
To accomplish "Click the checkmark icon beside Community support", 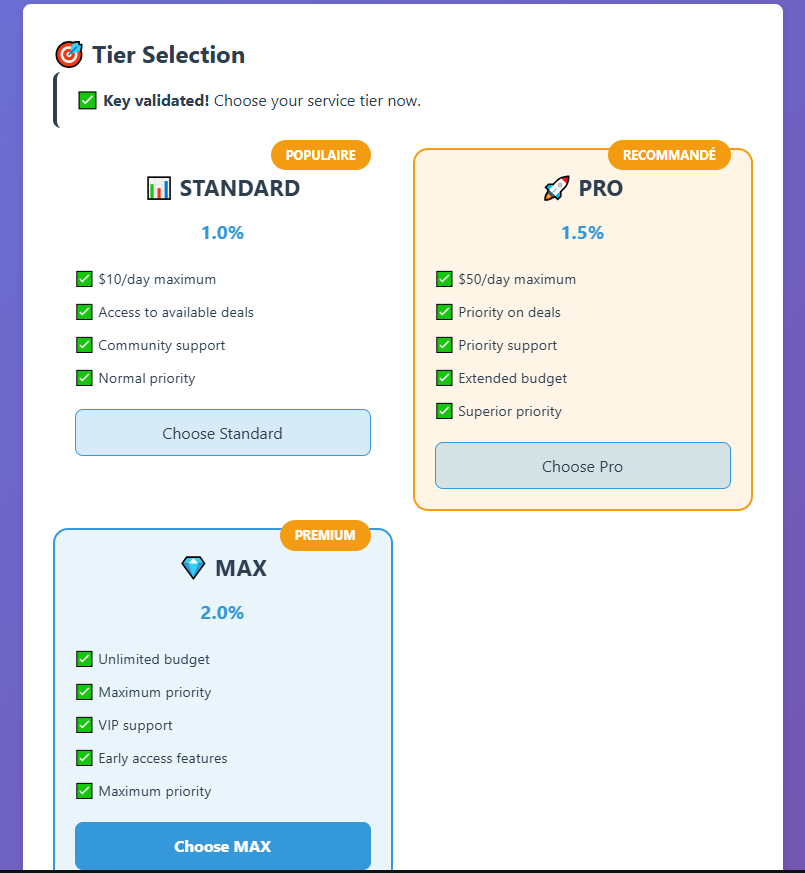I will [84, 345].
